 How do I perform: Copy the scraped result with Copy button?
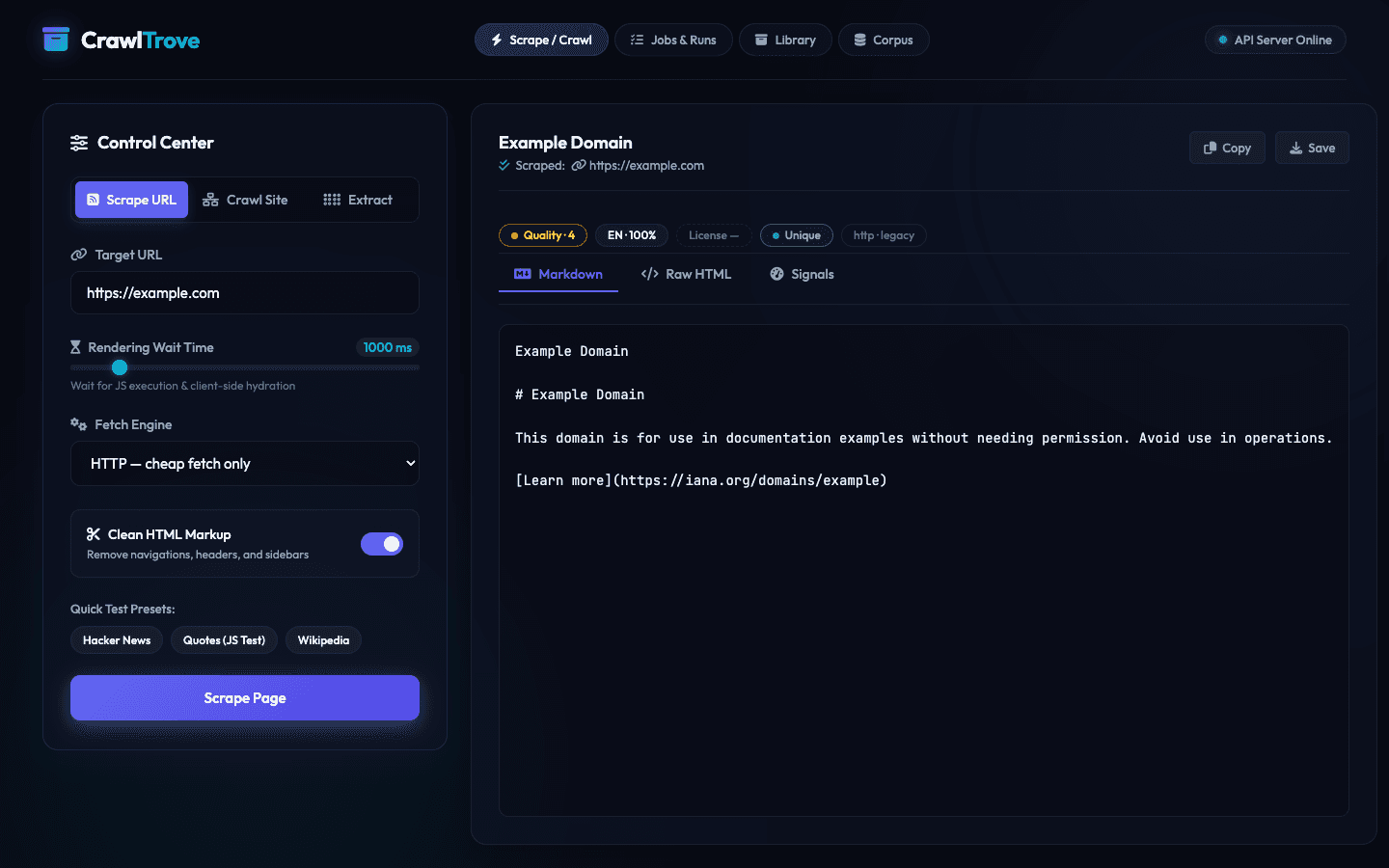tap(1227, 148)
